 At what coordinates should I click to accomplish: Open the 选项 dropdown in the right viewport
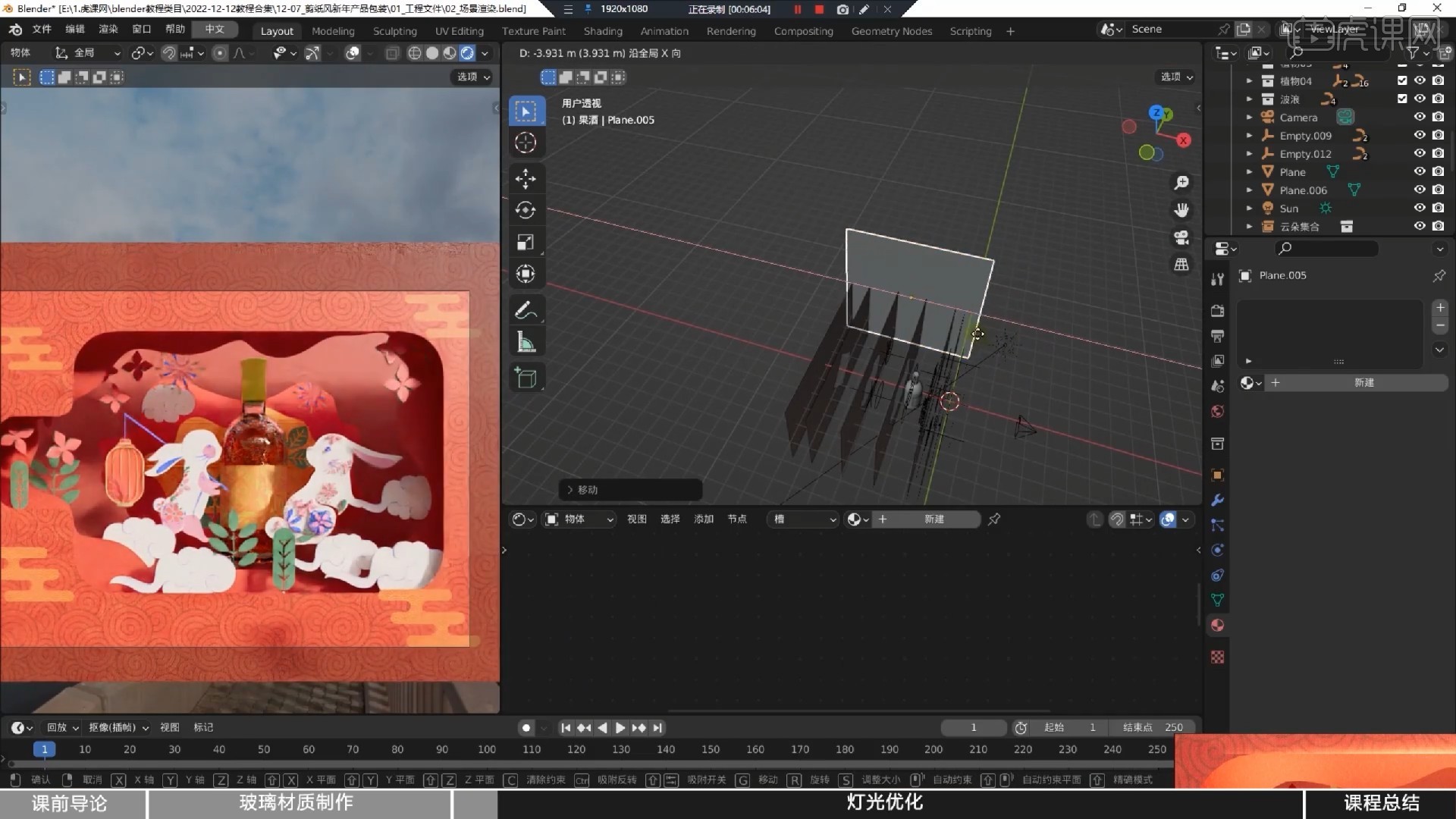tap(1176, 77)
